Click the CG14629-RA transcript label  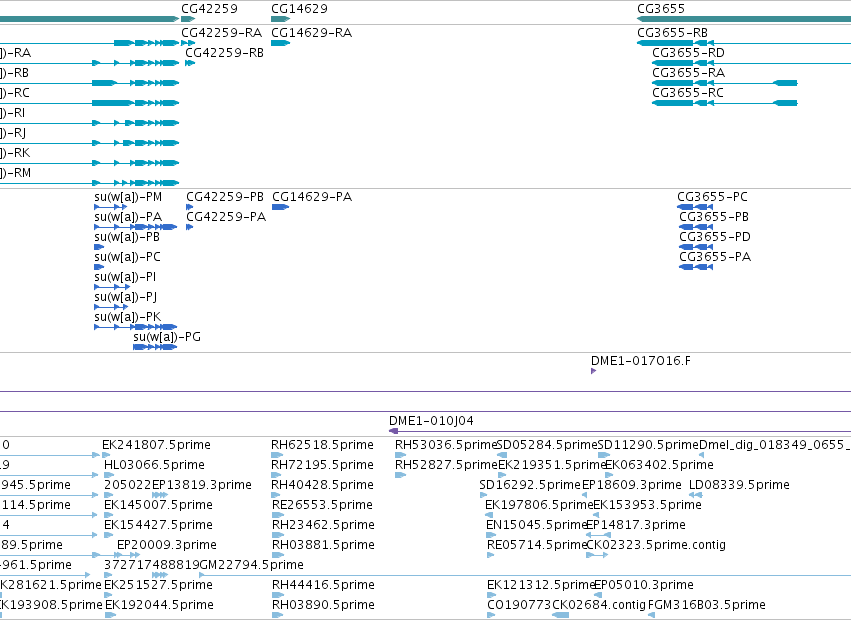coord(312,33)
